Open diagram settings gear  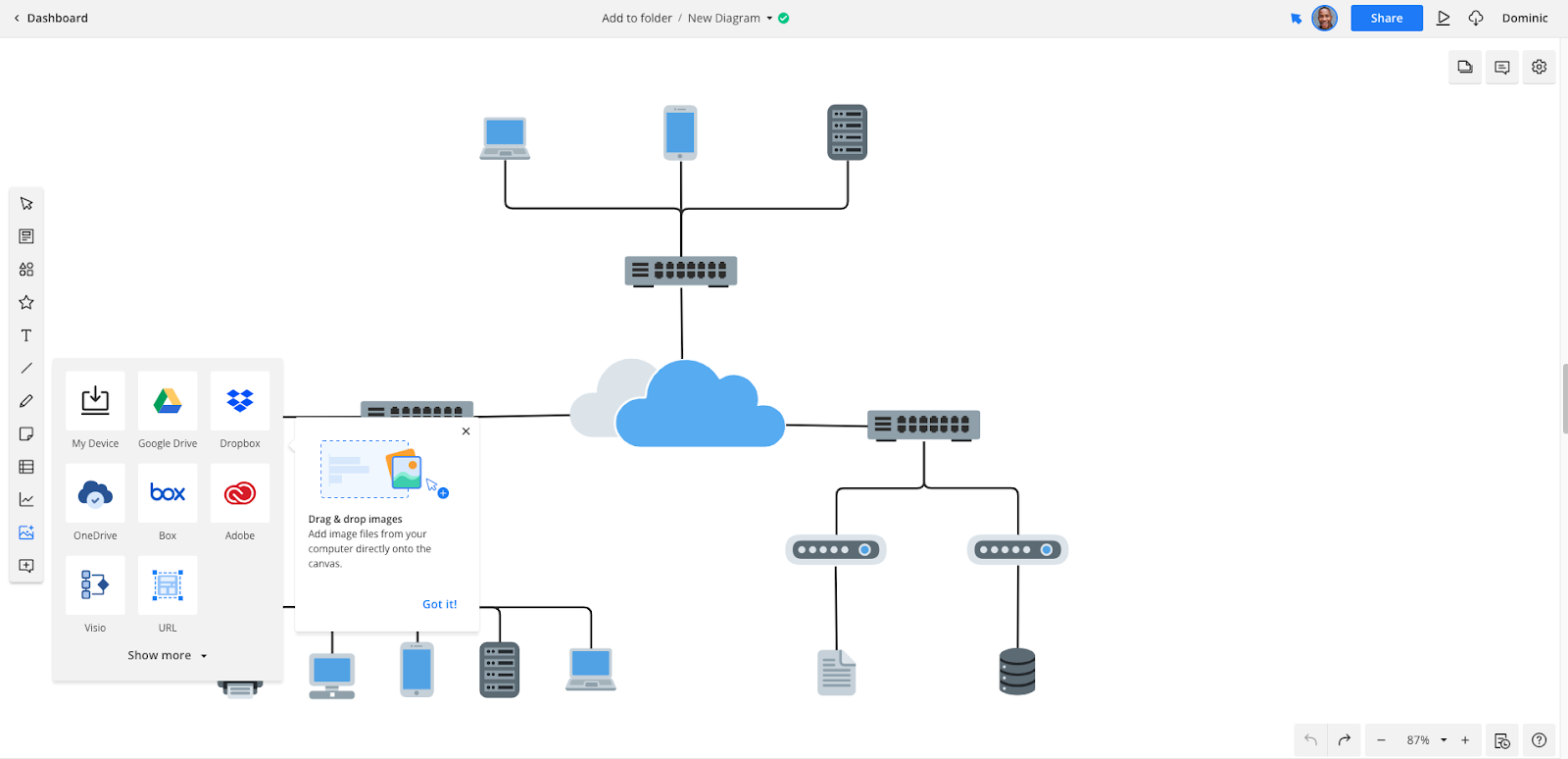(1539, 68)
